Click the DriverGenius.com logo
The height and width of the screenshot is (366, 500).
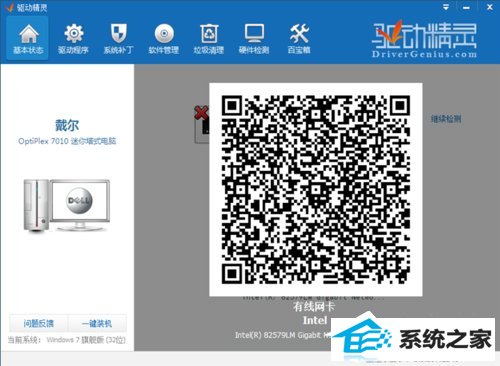pyautogui.click(x=424, y=39)
